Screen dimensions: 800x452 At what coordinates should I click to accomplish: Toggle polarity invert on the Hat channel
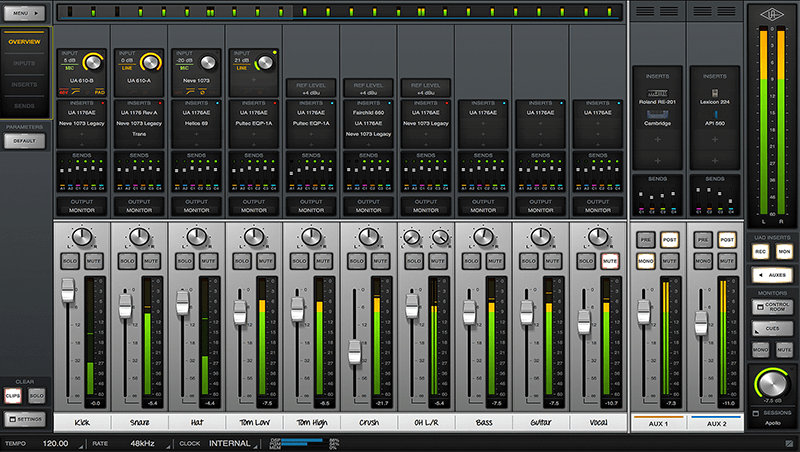[x=203, y=92]
